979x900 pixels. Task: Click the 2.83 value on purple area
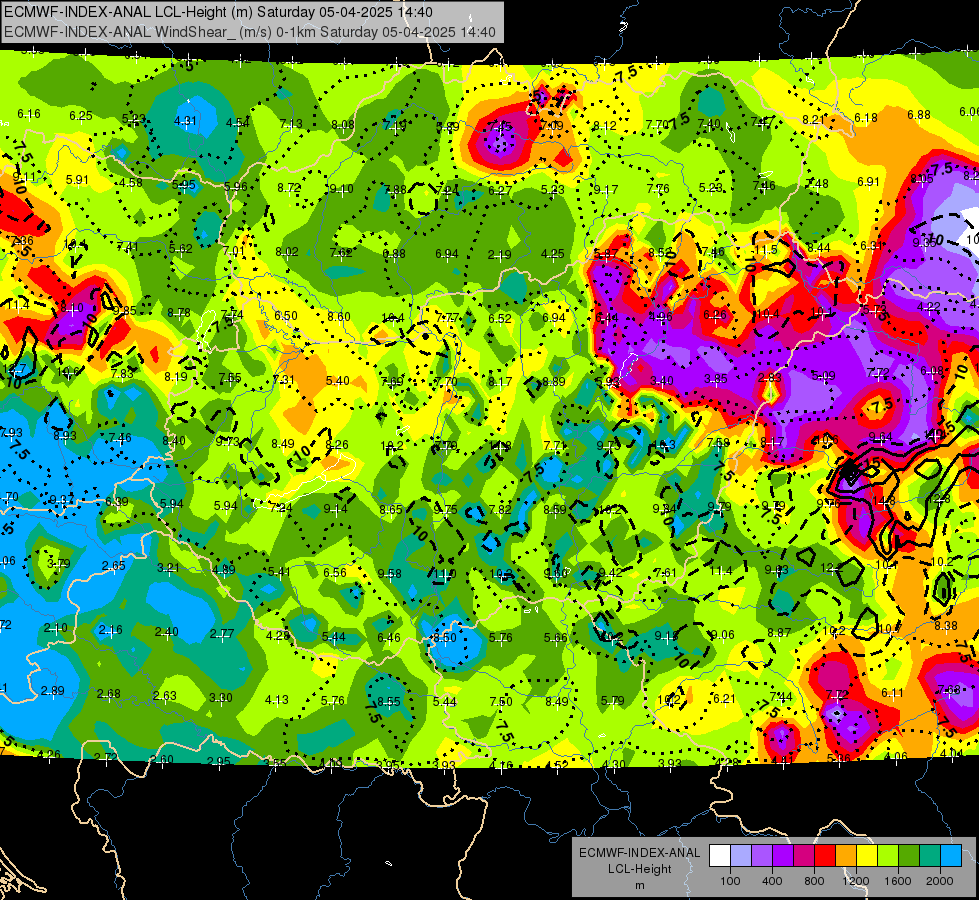click(770, 377)
